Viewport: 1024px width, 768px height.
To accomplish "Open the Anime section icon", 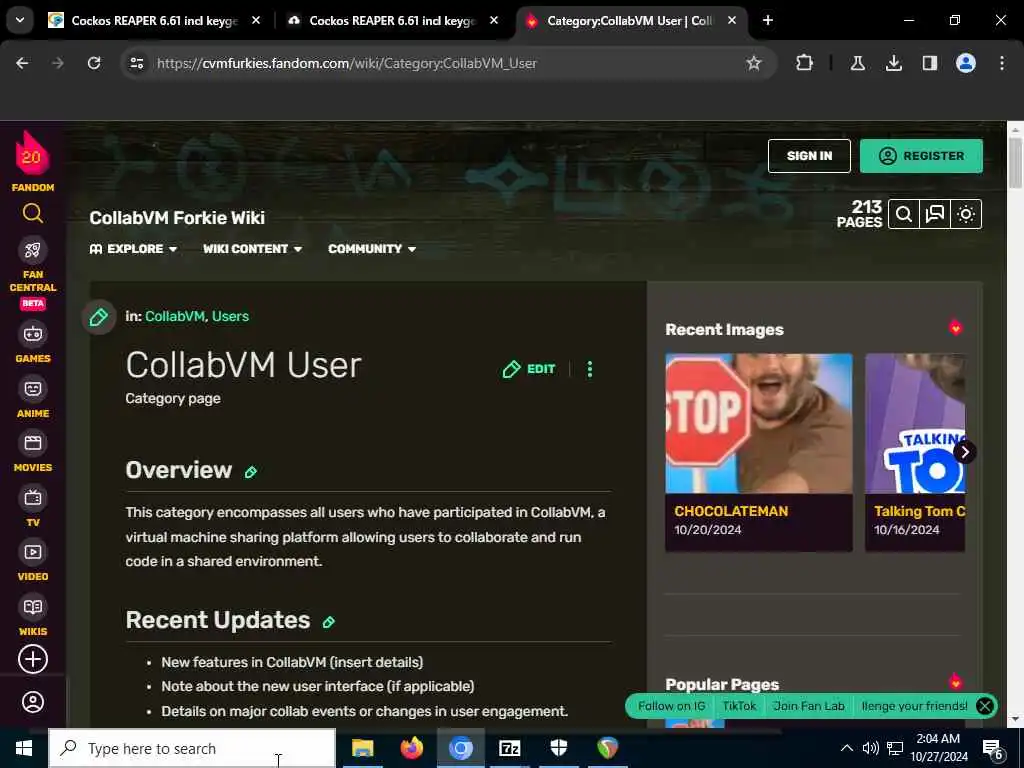I will click(x=33, y=389).
